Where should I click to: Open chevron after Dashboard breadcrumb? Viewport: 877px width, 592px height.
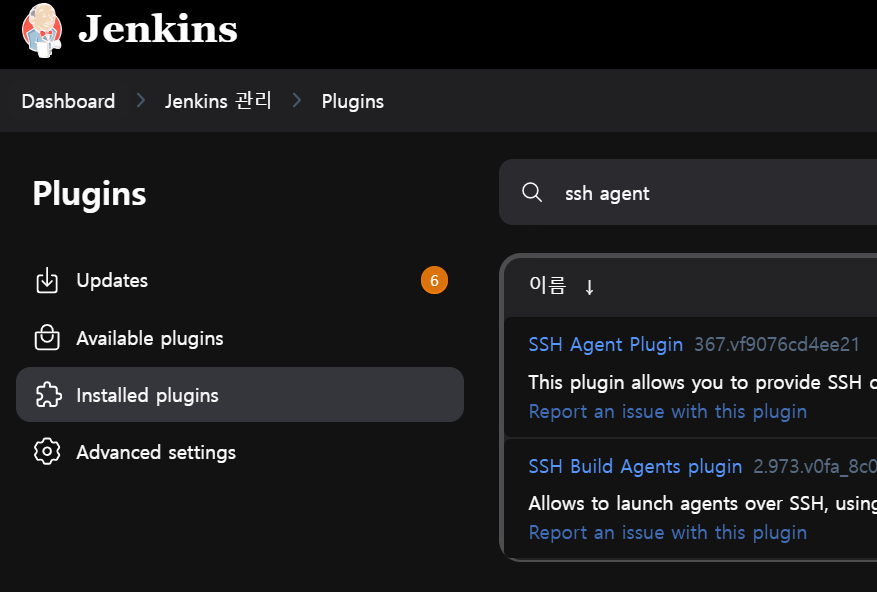coord(140,101)
